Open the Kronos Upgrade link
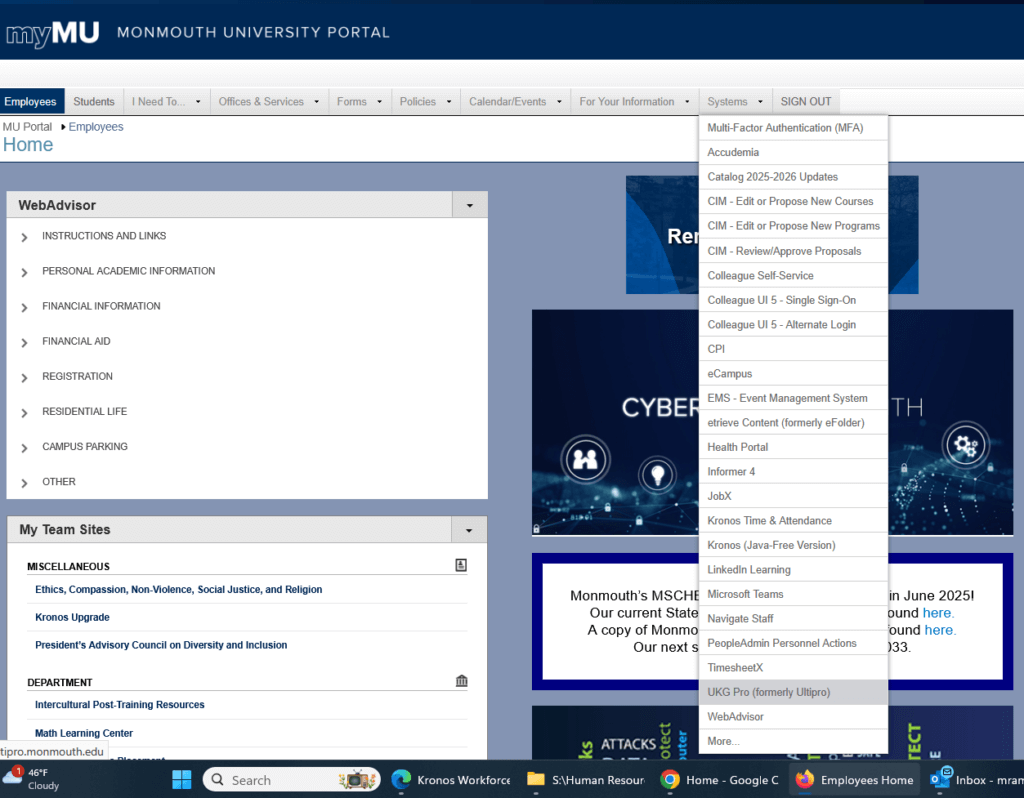This screenshot has width=1024, height=798. (x=71, y=617)
